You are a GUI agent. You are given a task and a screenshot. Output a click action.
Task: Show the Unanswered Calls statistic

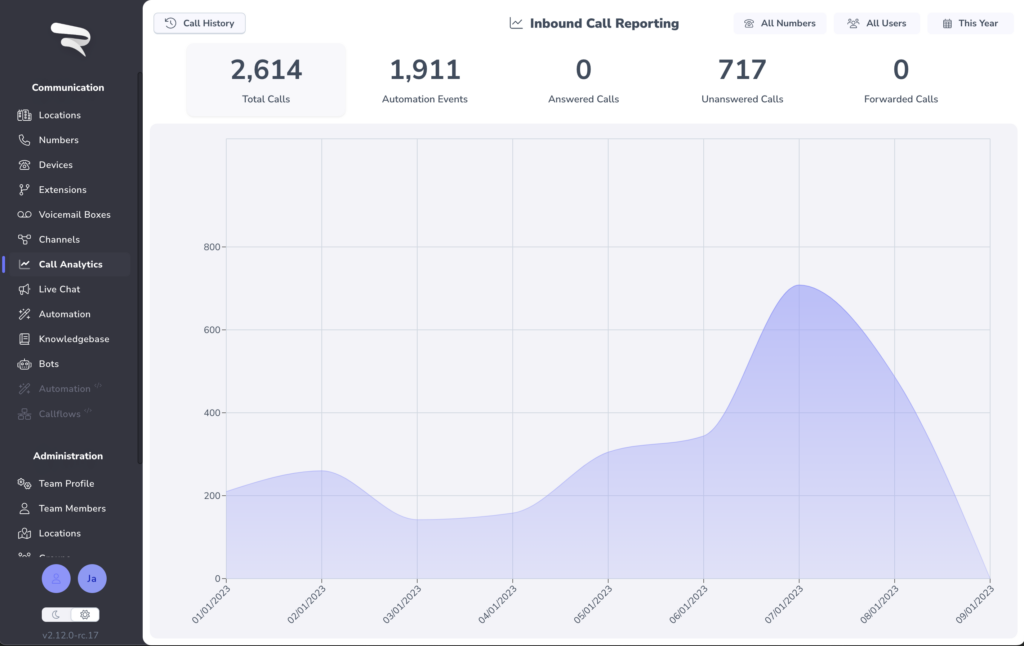click(742, 80)
